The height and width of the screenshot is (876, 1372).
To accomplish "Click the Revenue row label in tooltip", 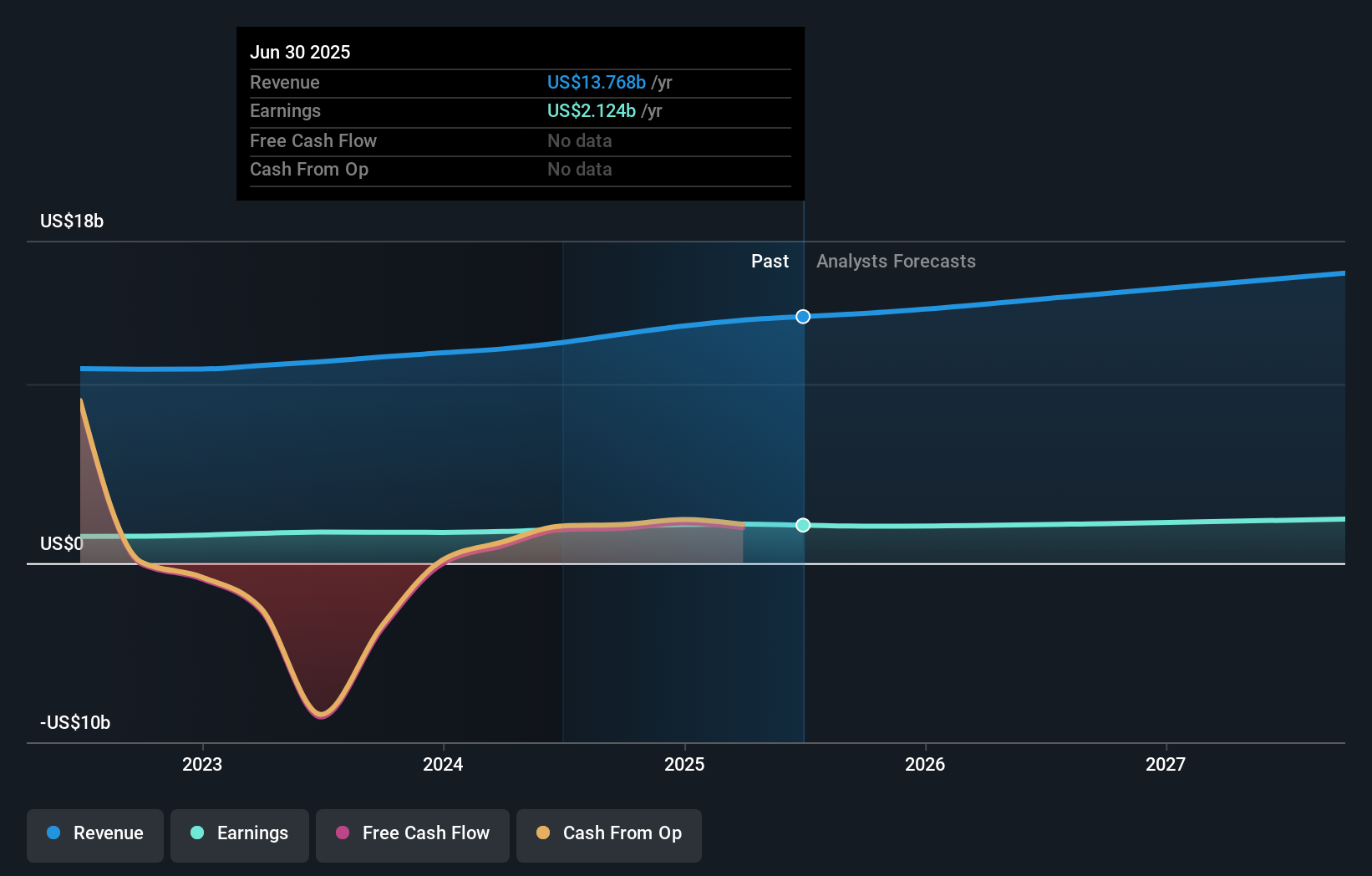I will click(285, 82).
